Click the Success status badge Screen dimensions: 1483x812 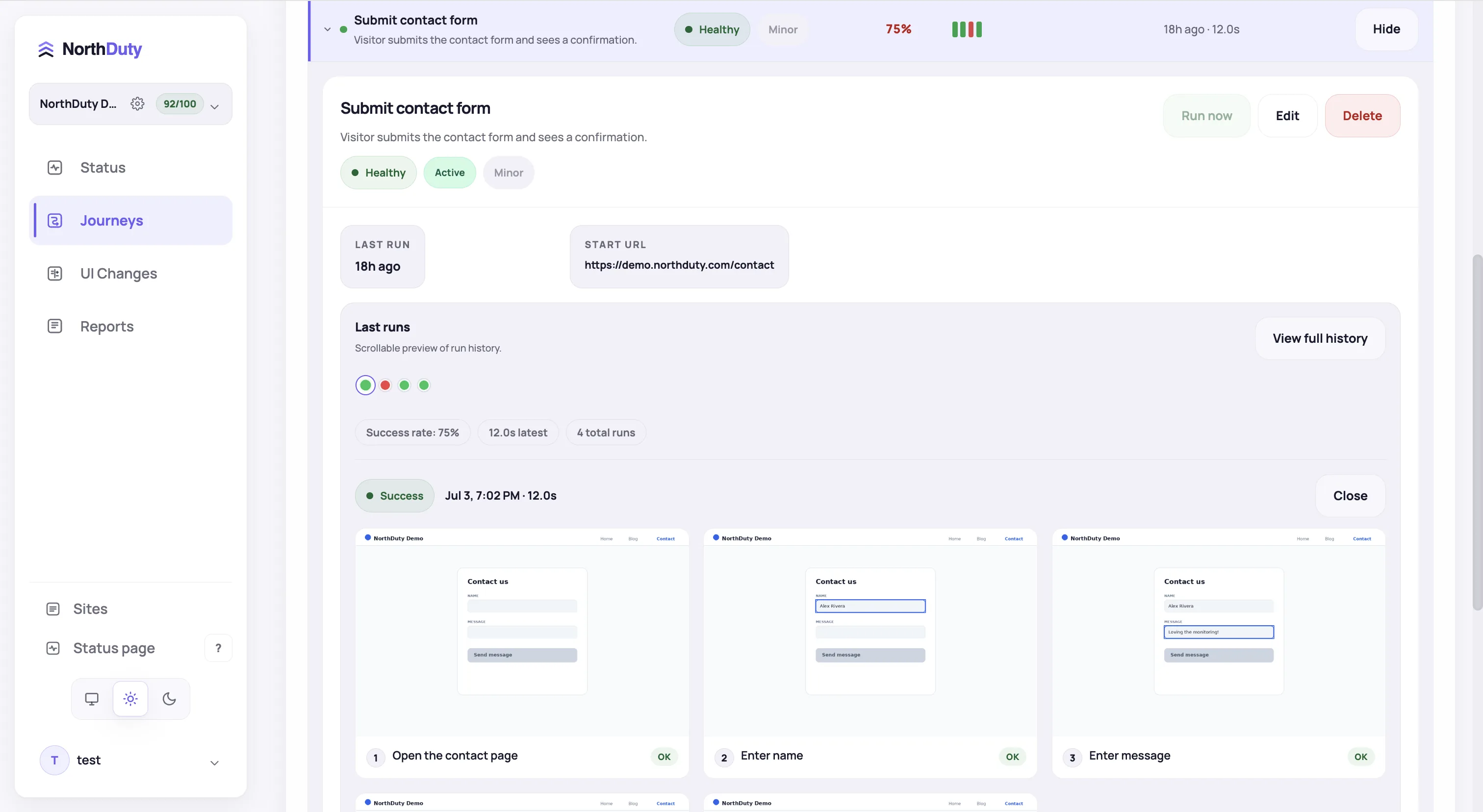click(394, 496)
